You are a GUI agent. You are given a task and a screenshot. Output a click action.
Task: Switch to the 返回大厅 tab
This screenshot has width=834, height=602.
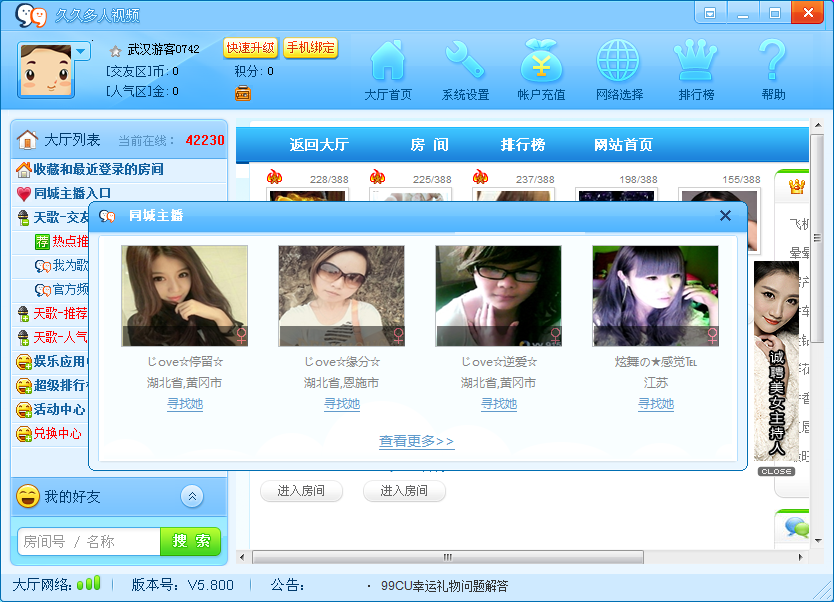319,145
